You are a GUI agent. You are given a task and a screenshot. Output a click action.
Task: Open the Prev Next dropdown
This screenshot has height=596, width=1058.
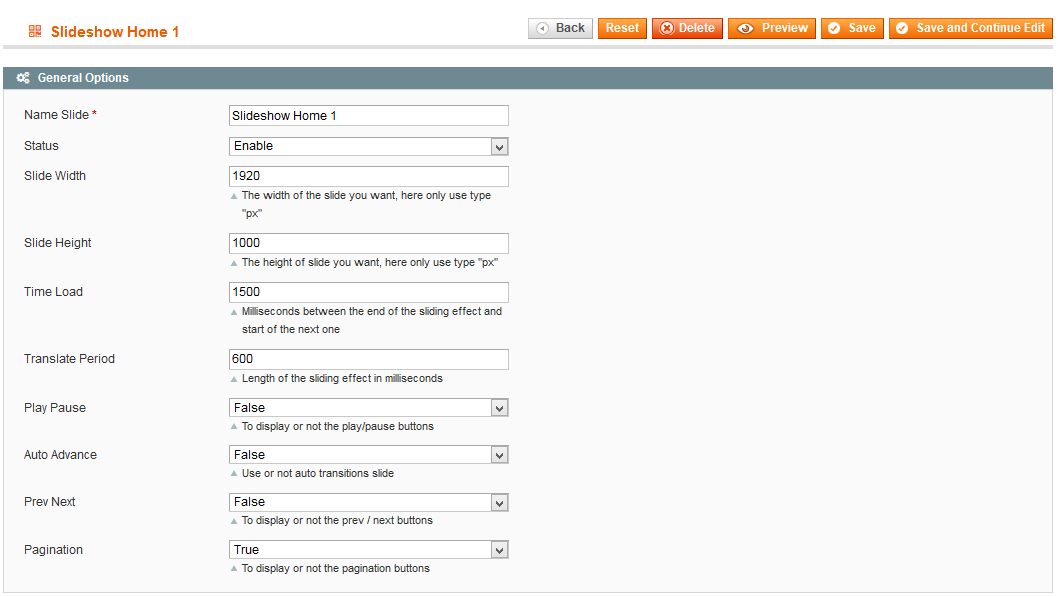(x=368, y=502)
